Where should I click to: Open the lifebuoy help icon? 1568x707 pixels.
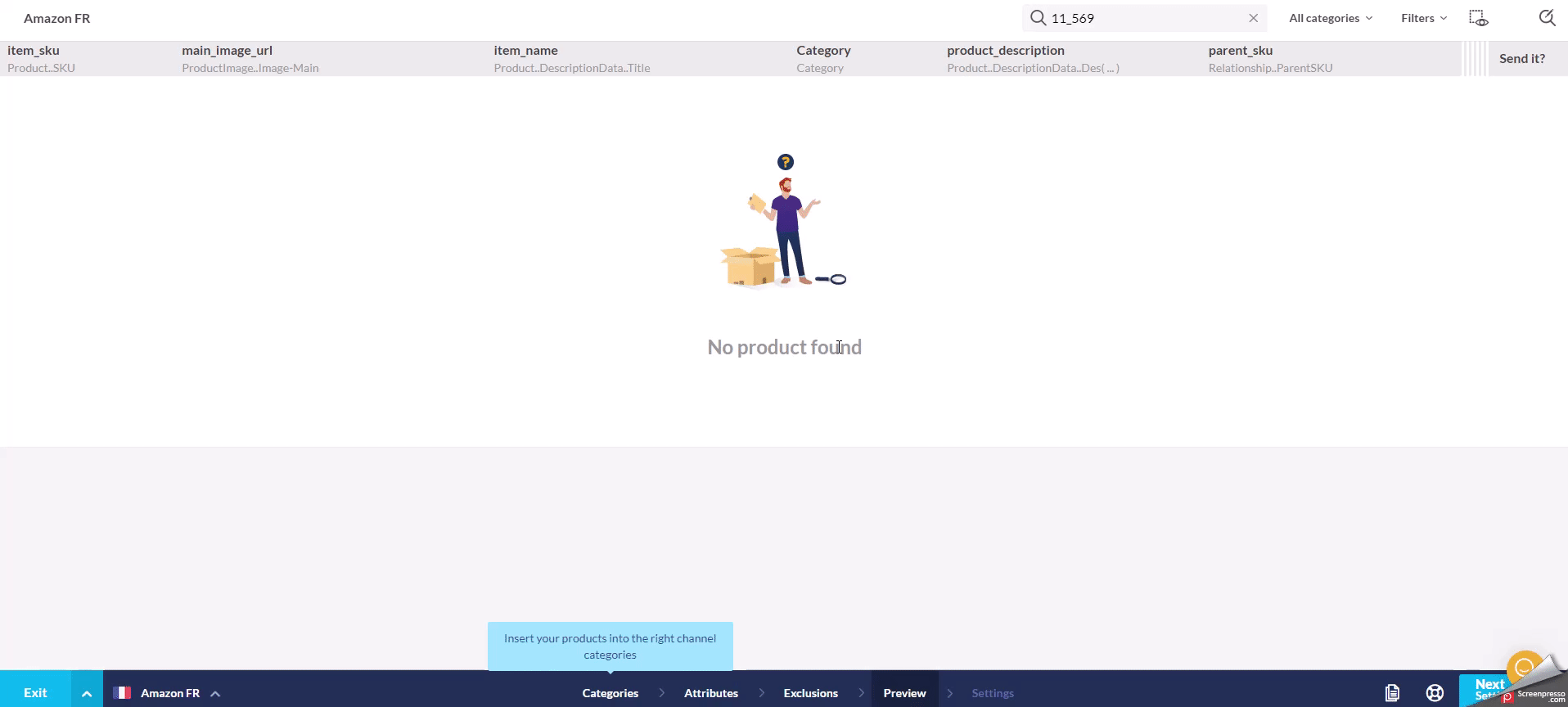pos(1434,692)
